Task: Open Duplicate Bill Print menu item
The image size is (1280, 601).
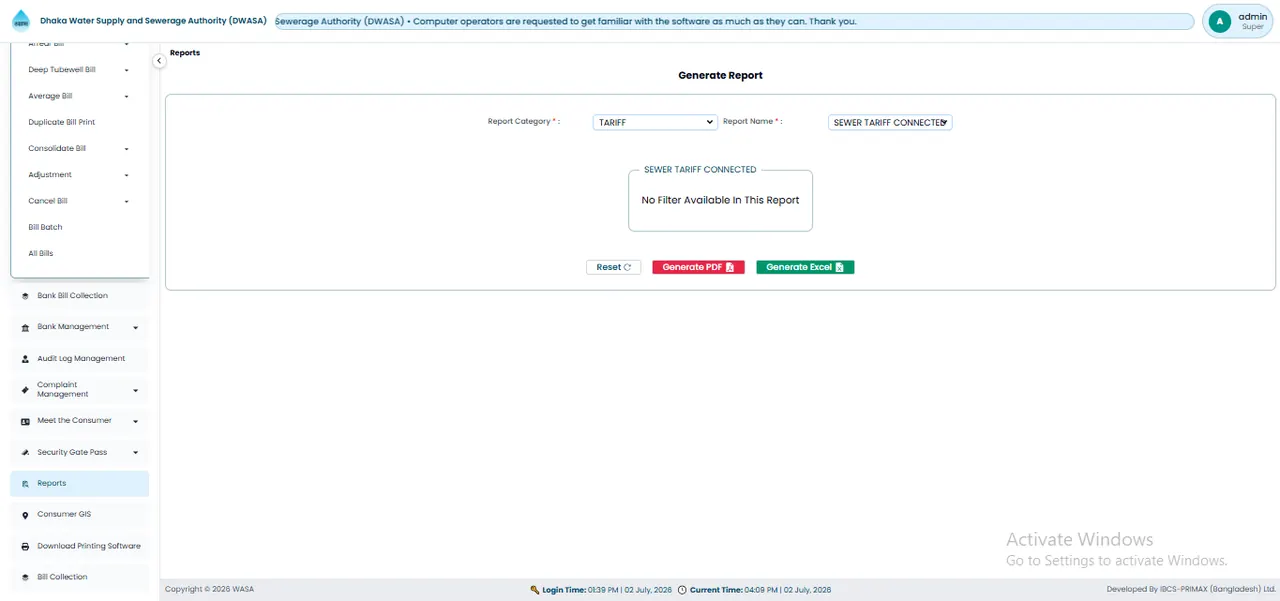Action: 62,122
